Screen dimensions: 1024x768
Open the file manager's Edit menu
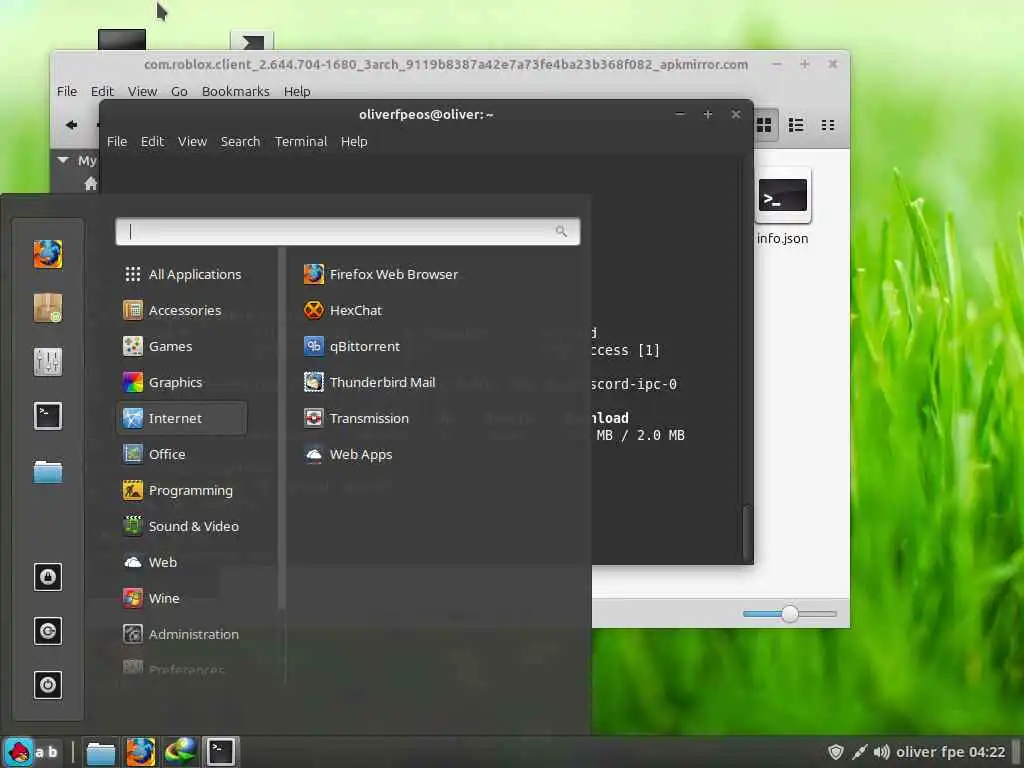coord(102,91)
